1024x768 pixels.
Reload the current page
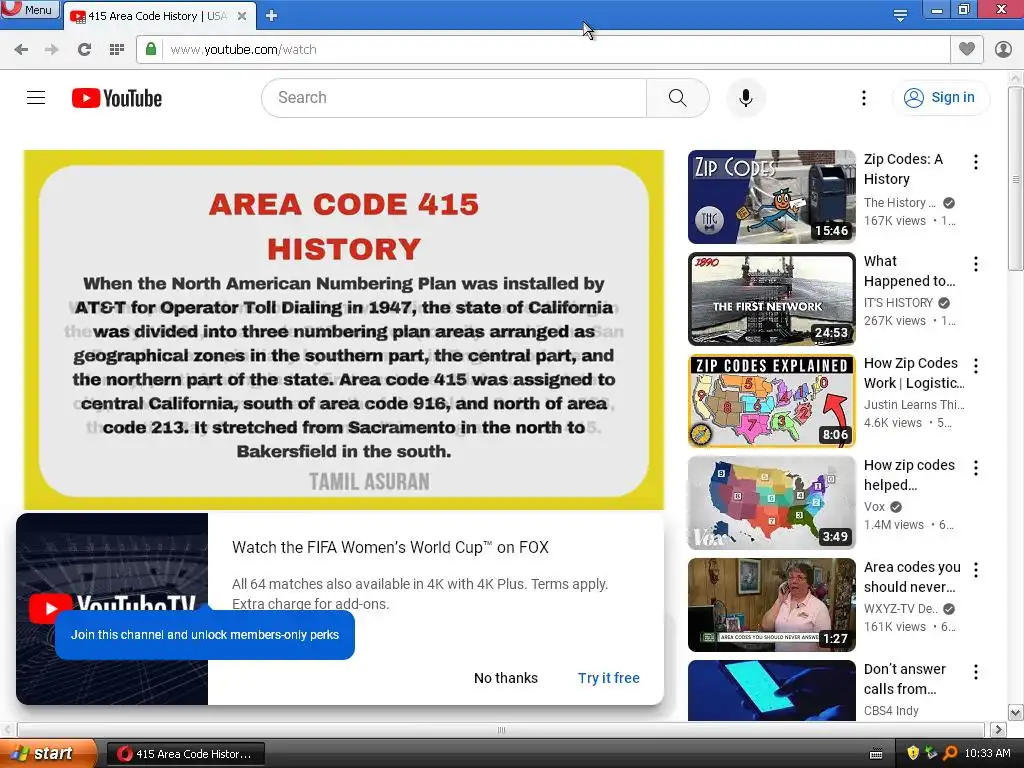coord(84,50)
